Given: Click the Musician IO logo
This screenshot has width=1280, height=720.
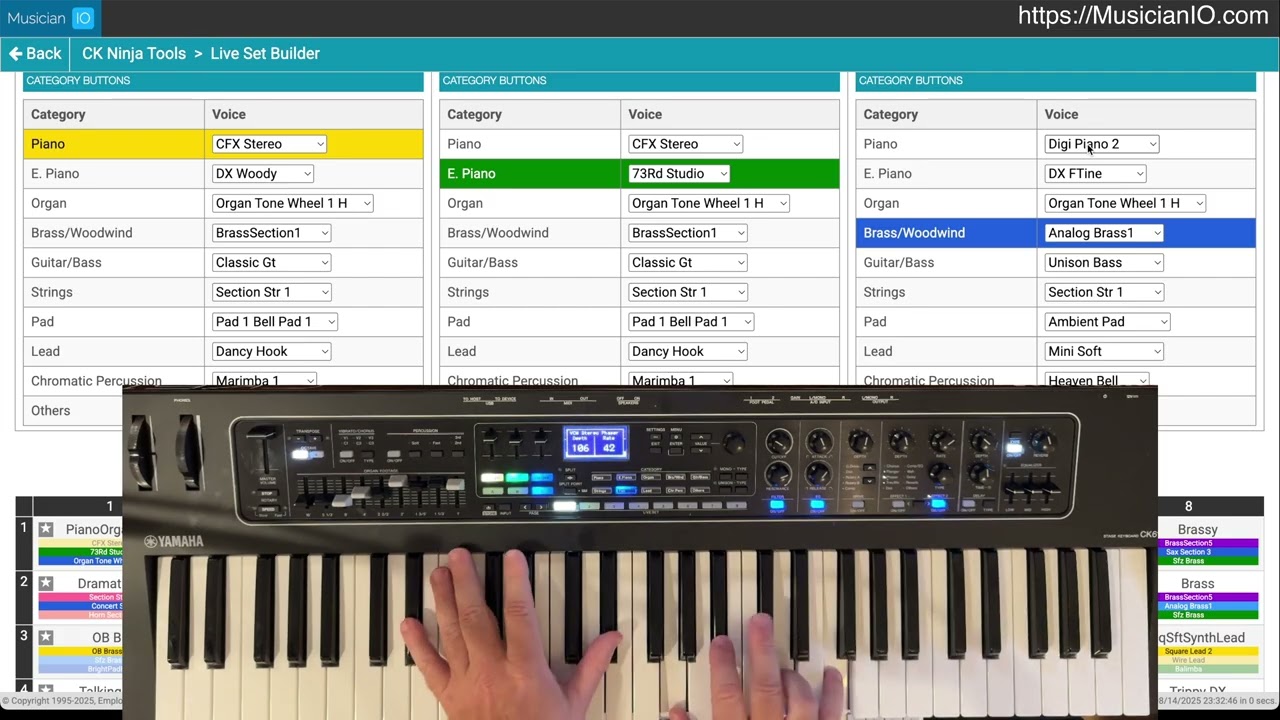Looking at the screenshot, I should 50,18.
